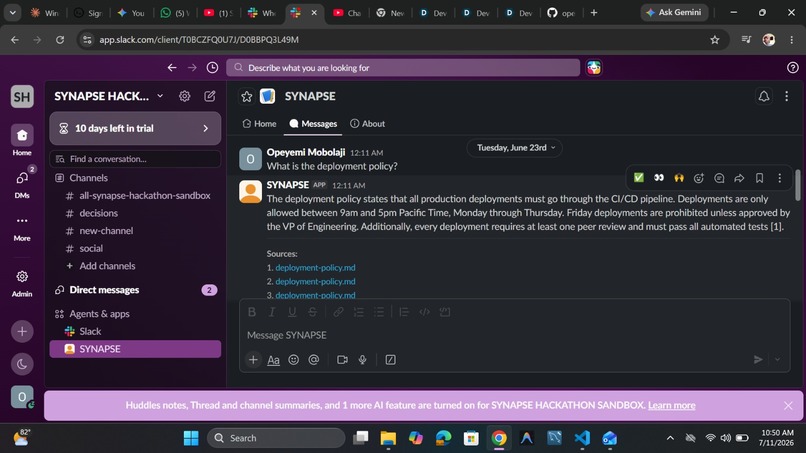Switch to the Home tab of SYNAPSE
The image size is (806, 453).
[x=260, y=123]
